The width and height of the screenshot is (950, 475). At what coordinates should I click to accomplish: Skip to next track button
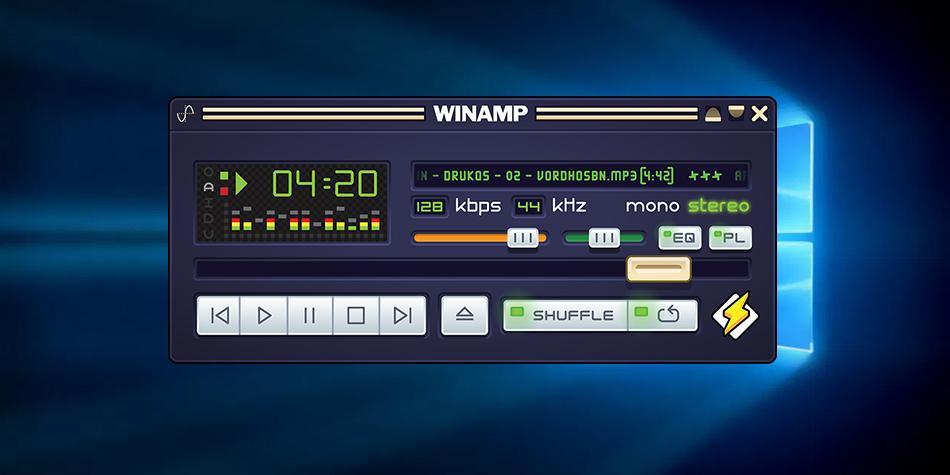pyautogui.click(x=402, y=316)
